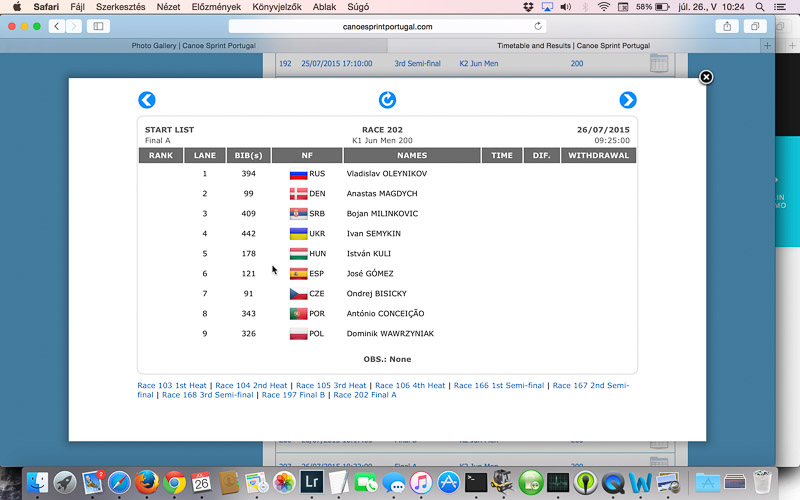Go to the previous race with the left arrow

pos(147,100)
